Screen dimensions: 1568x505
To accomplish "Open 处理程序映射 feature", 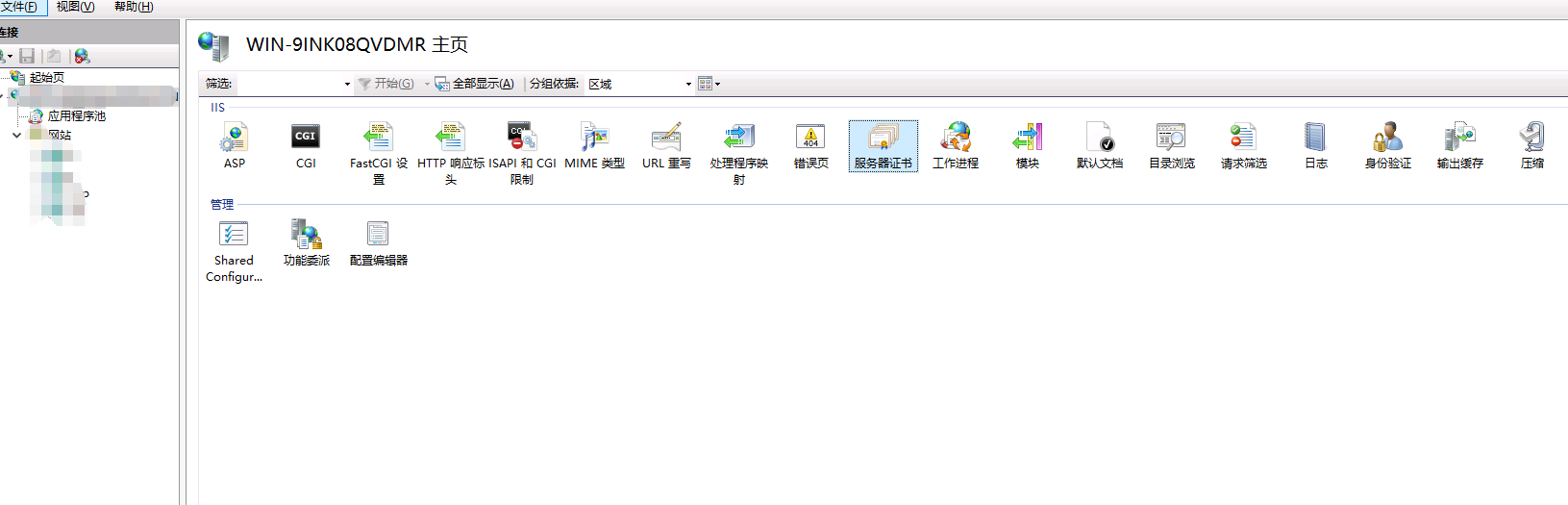I will click(738, 153).
